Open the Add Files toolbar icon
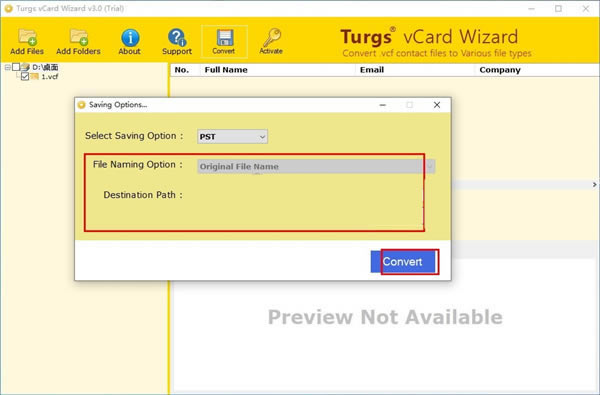600x395 pixels. pyautogui.click(x=27, y=41)
